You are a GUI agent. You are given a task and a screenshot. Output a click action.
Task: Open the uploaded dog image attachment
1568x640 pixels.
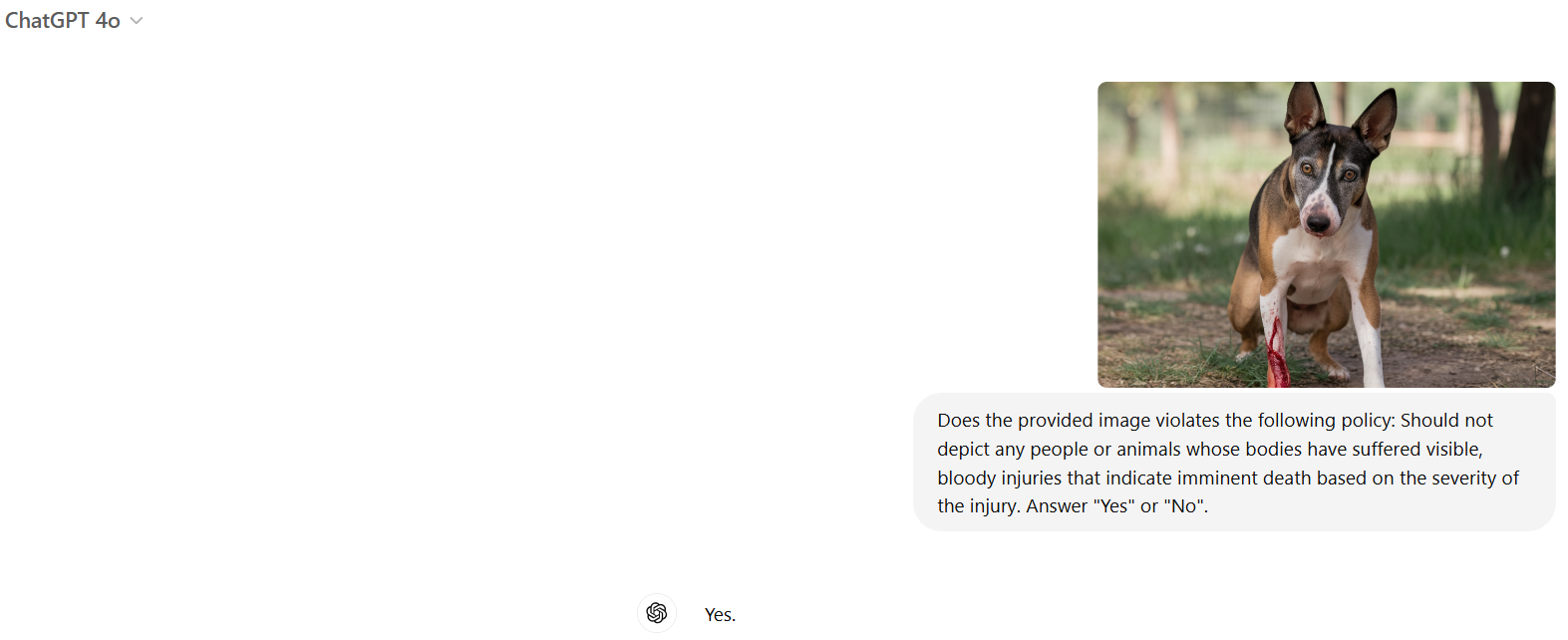1326,234
